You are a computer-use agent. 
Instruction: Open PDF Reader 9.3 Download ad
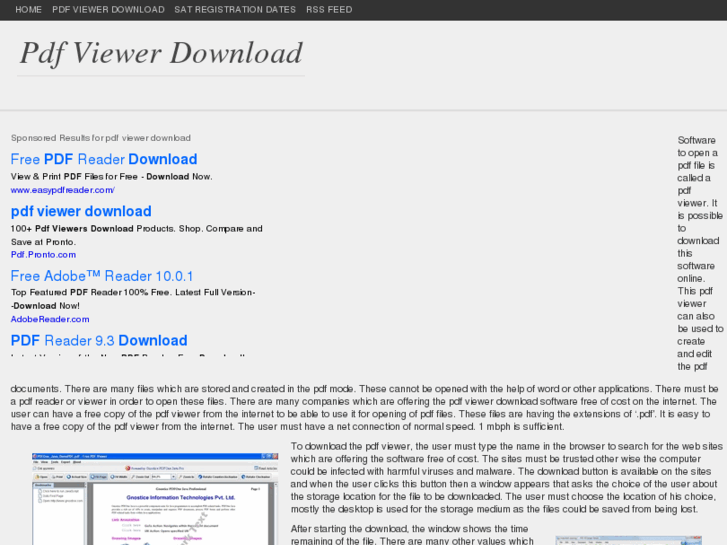(99, 340)
